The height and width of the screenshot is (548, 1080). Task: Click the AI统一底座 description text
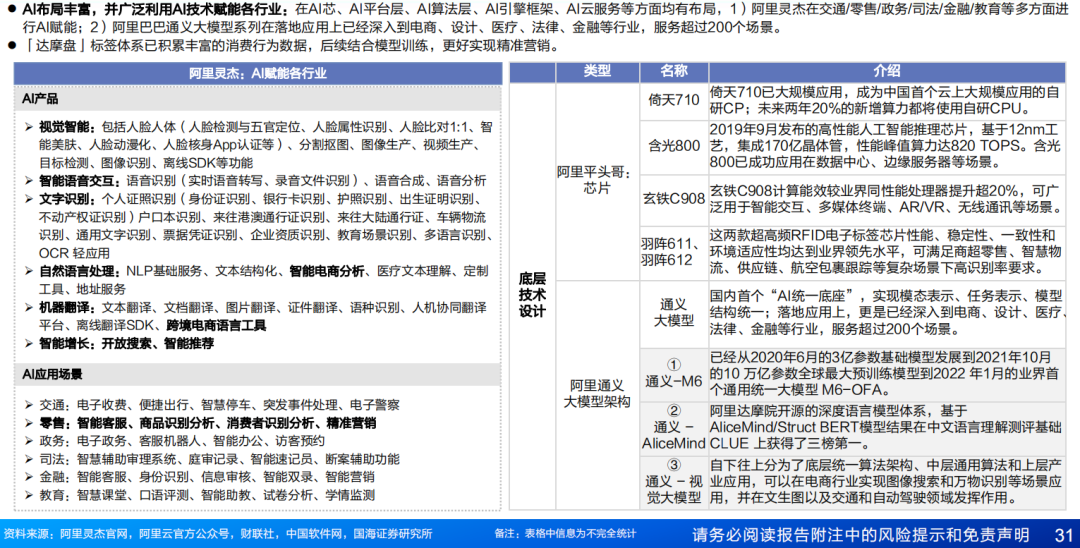tap(886, 313)
